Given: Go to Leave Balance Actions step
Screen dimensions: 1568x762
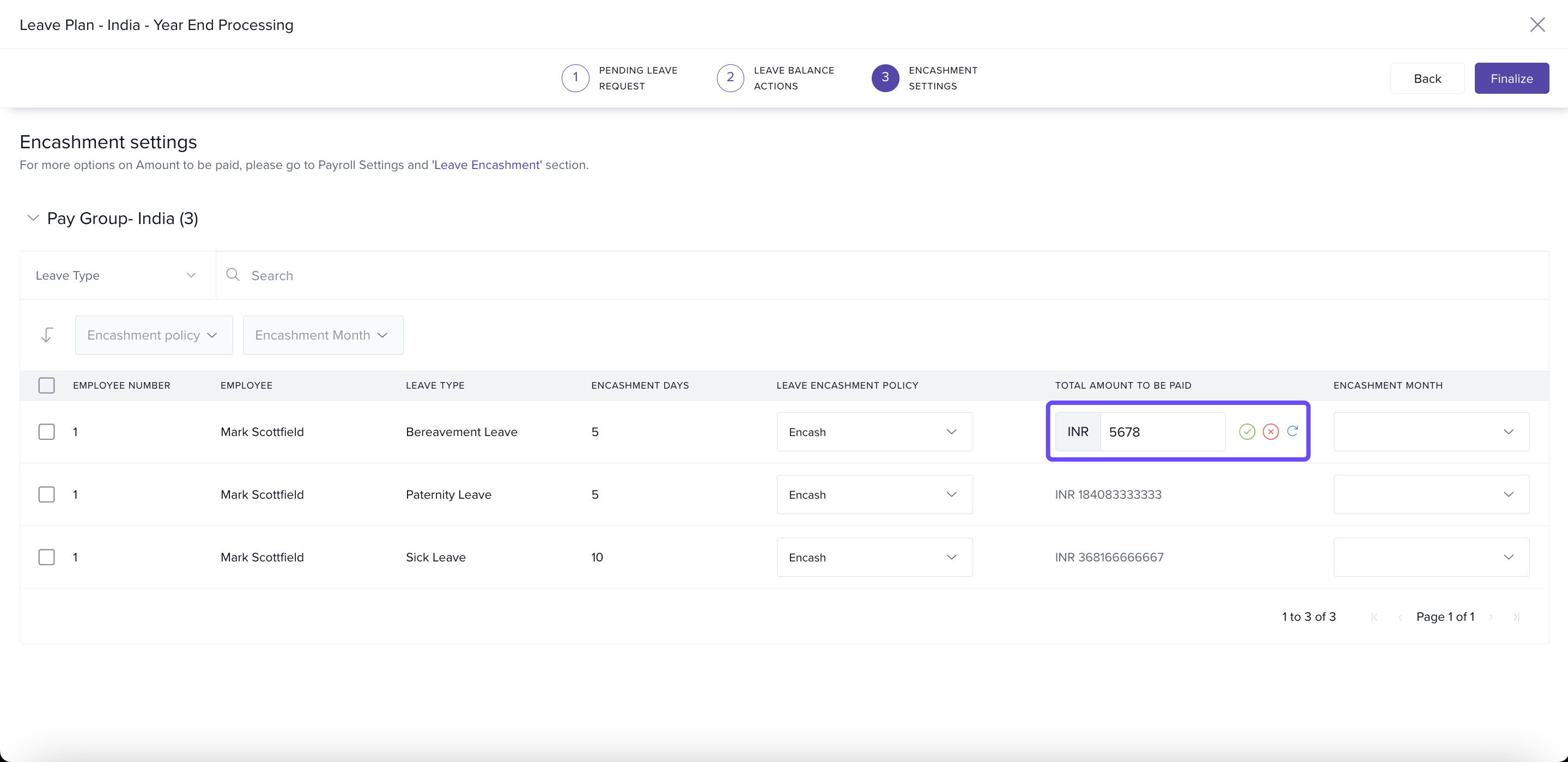Looking at the screenshot, I should click(x=730, y=78).
